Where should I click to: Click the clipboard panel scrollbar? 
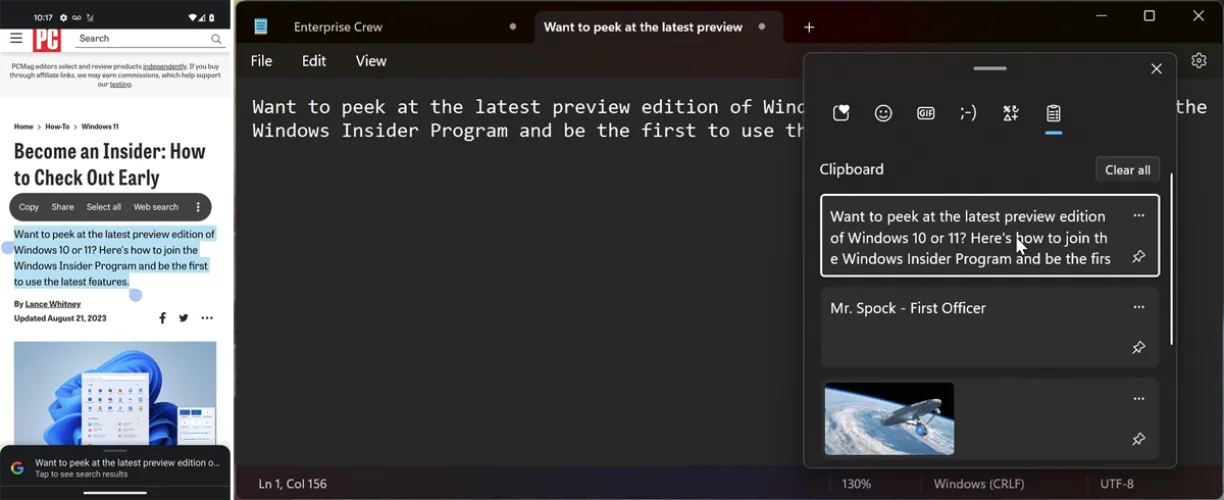pos(1171,260)
